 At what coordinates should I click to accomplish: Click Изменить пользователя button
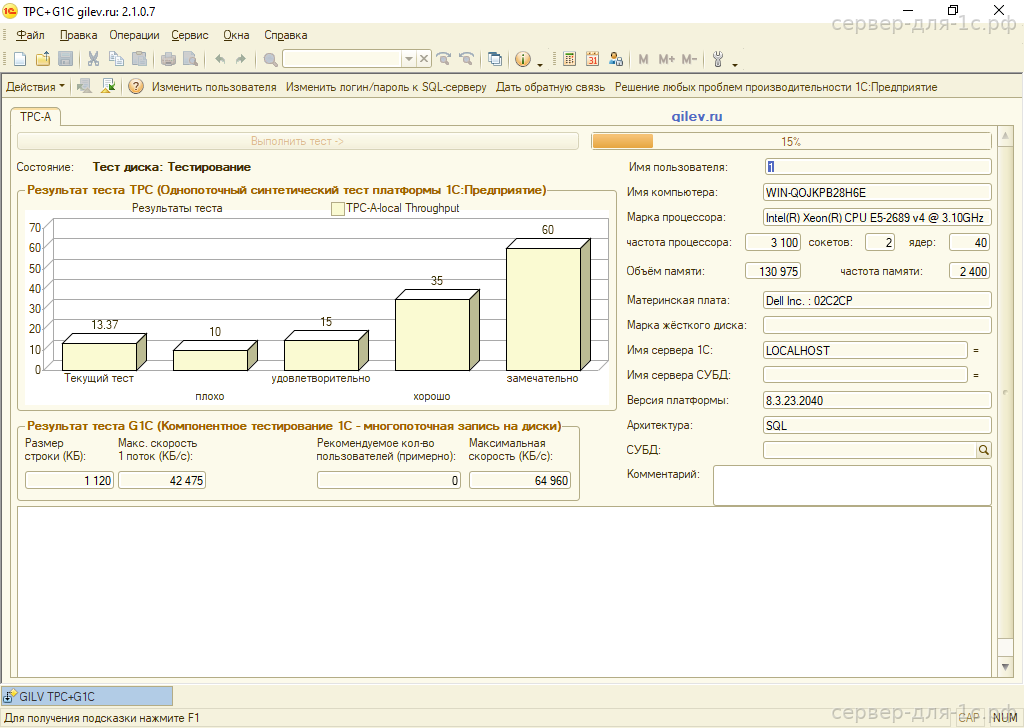214,87
